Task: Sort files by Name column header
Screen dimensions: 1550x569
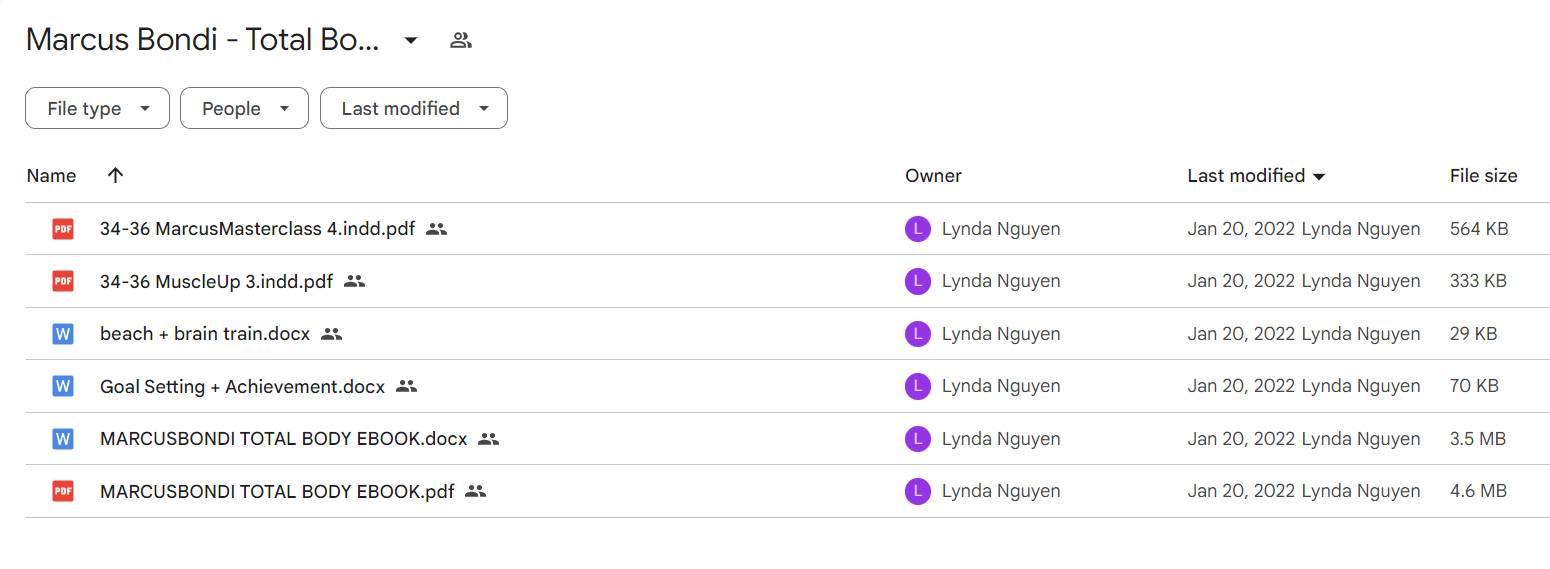Action: [x=51, y=176]
